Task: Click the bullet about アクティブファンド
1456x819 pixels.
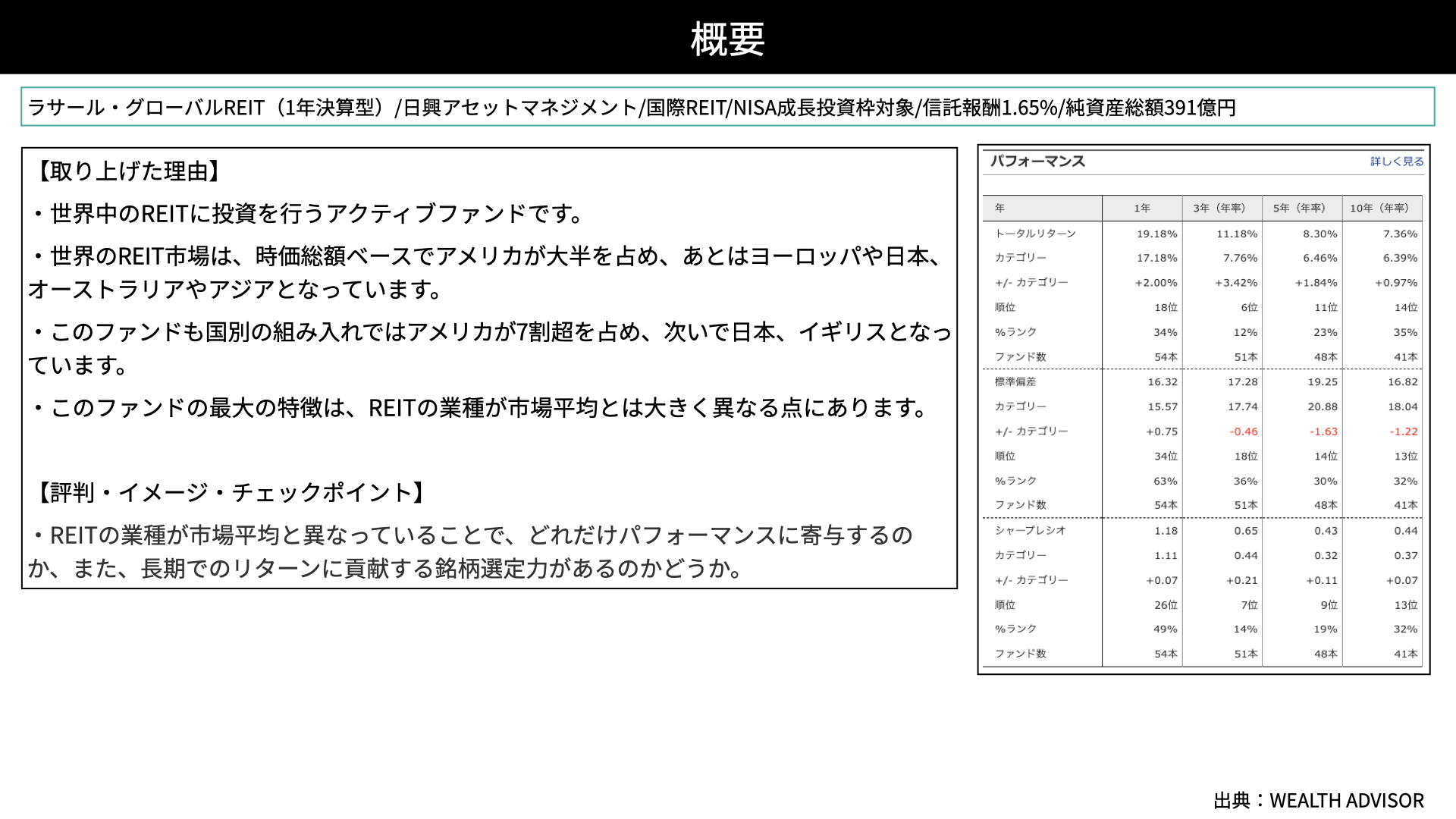Action: click(307, 214)
